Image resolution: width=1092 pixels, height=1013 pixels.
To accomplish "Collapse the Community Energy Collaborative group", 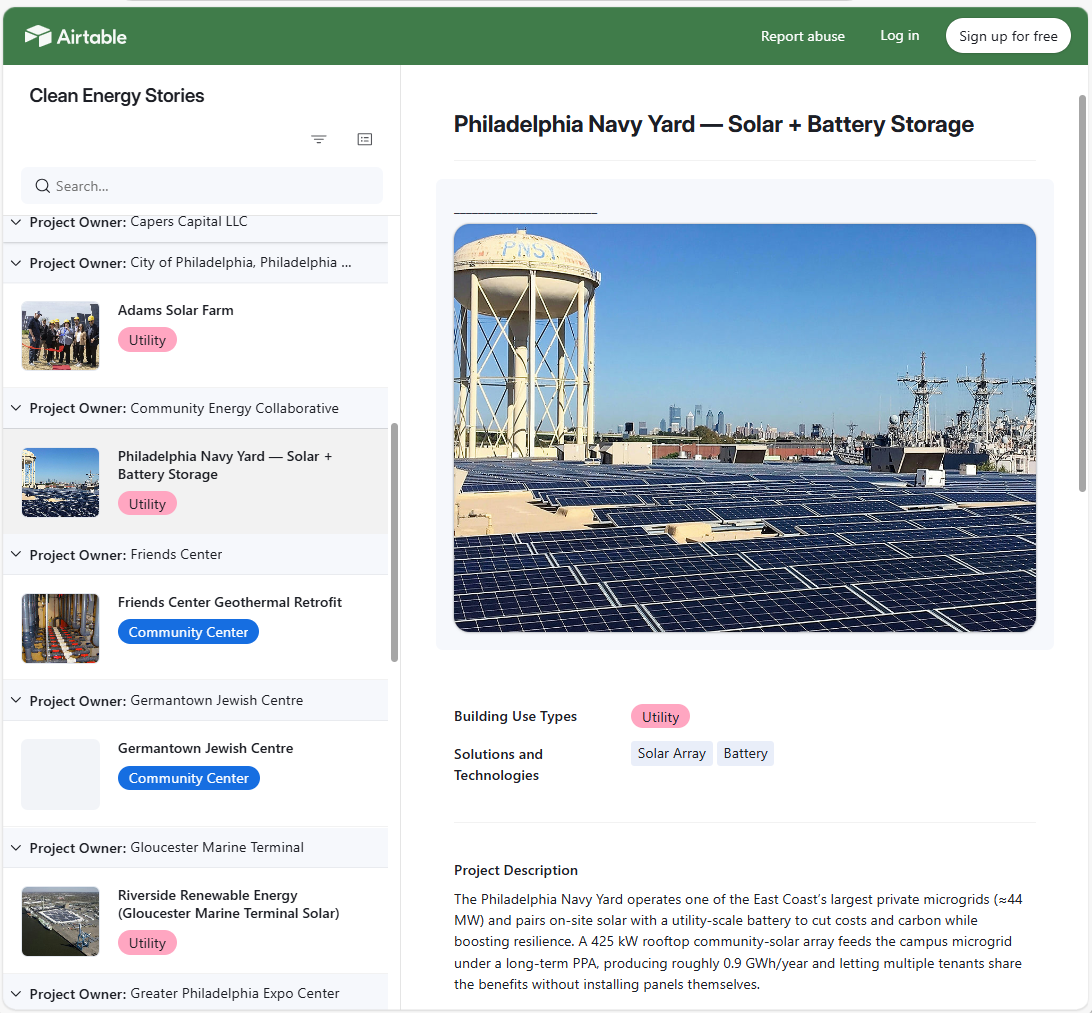I will click(16, 408).
